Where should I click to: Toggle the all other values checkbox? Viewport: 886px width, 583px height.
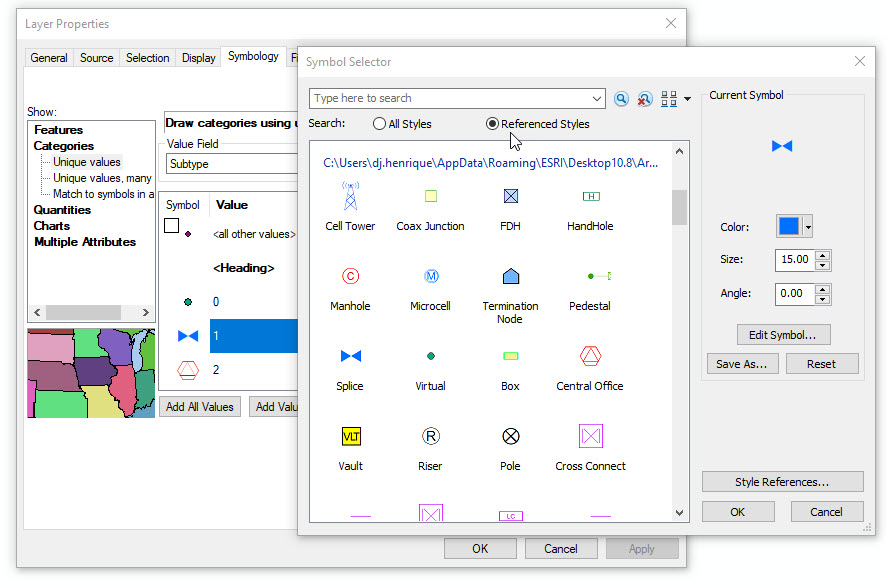coord(171,226)
